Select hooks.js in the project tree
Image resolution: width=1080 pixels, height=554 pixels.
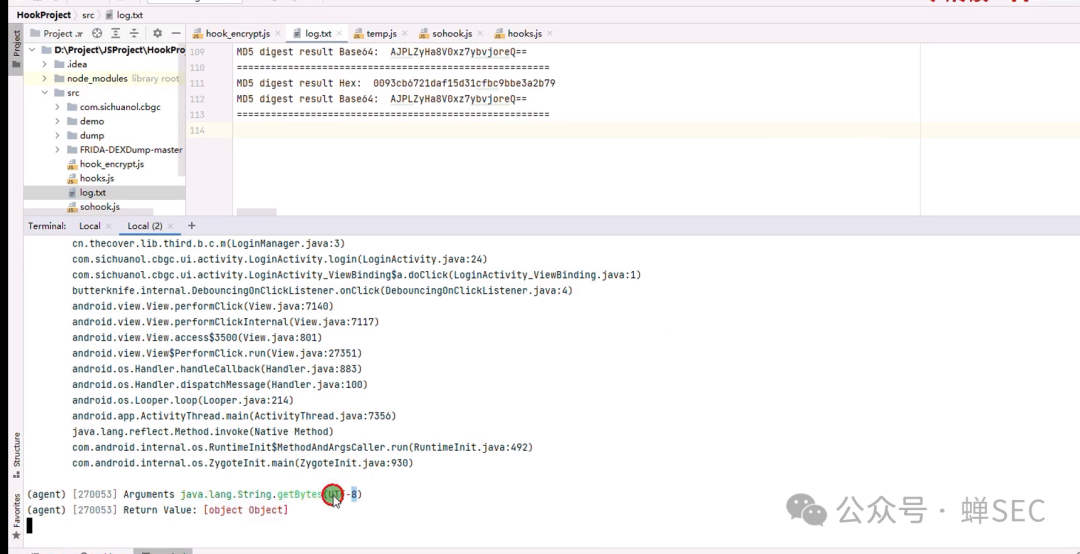point(96,178)
